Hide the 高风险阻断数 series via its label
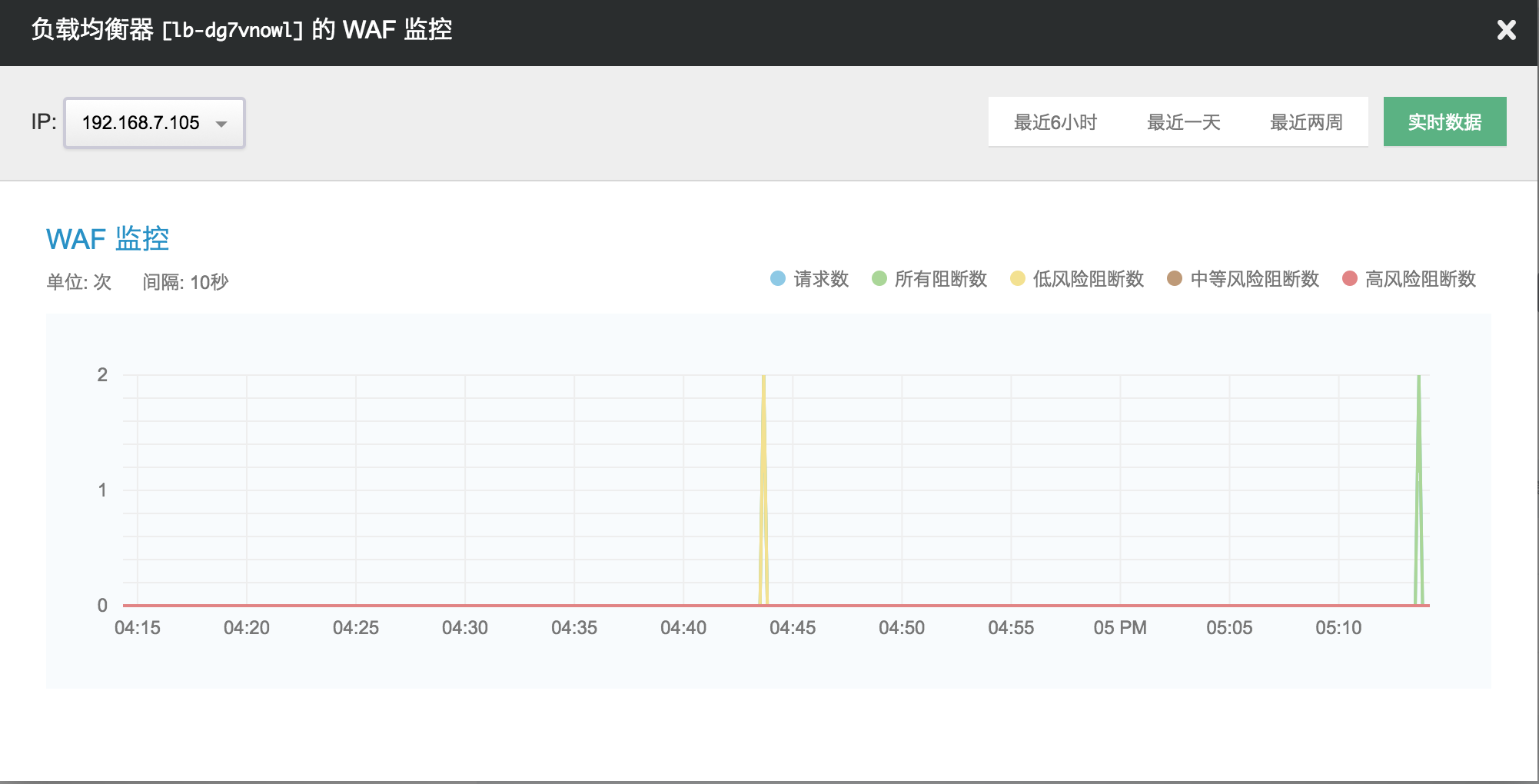Screen dimensions: 1539x784 1421,279
